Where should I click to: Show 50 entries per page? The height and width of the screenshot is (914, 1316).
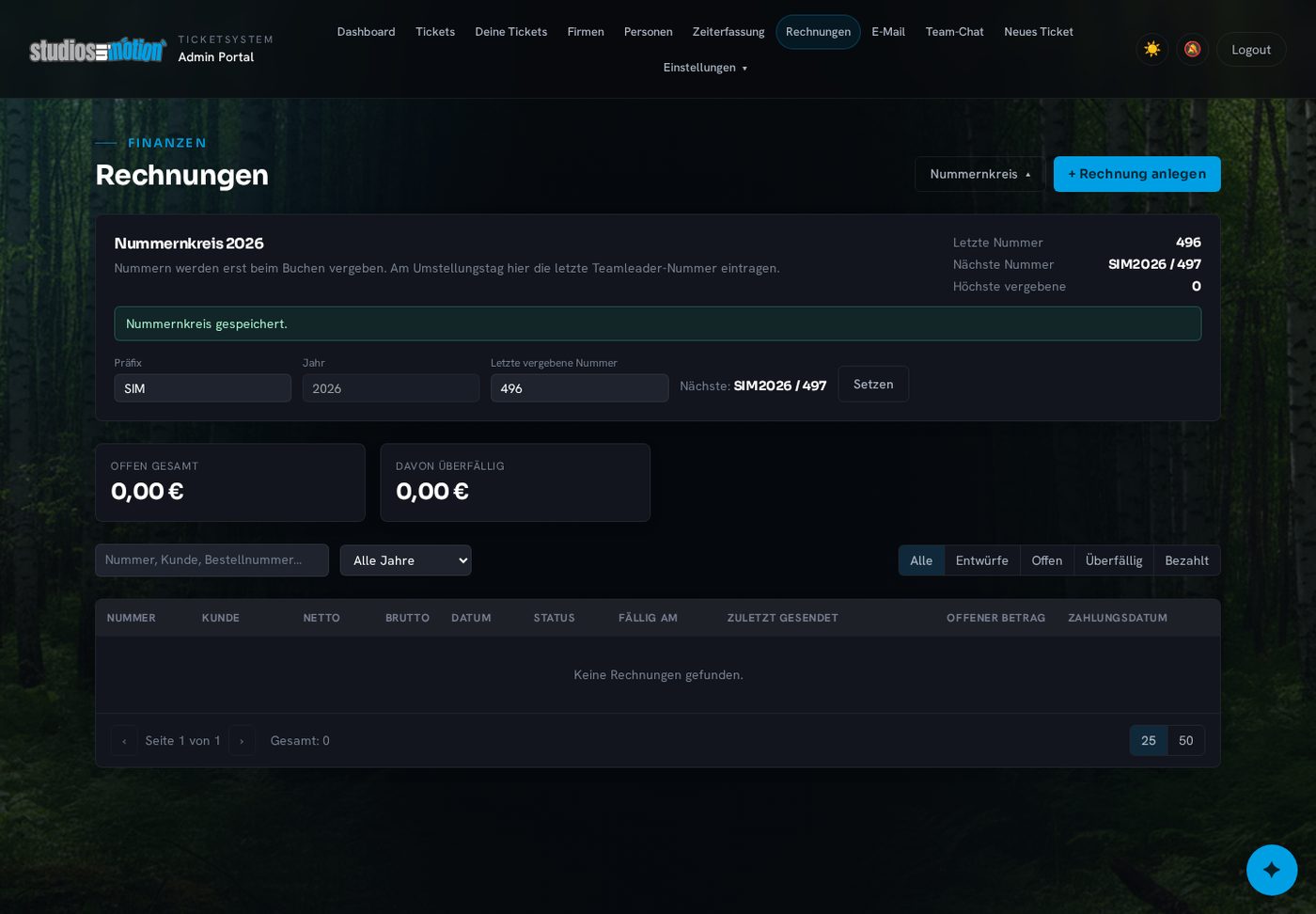(x=1186, y=741)
